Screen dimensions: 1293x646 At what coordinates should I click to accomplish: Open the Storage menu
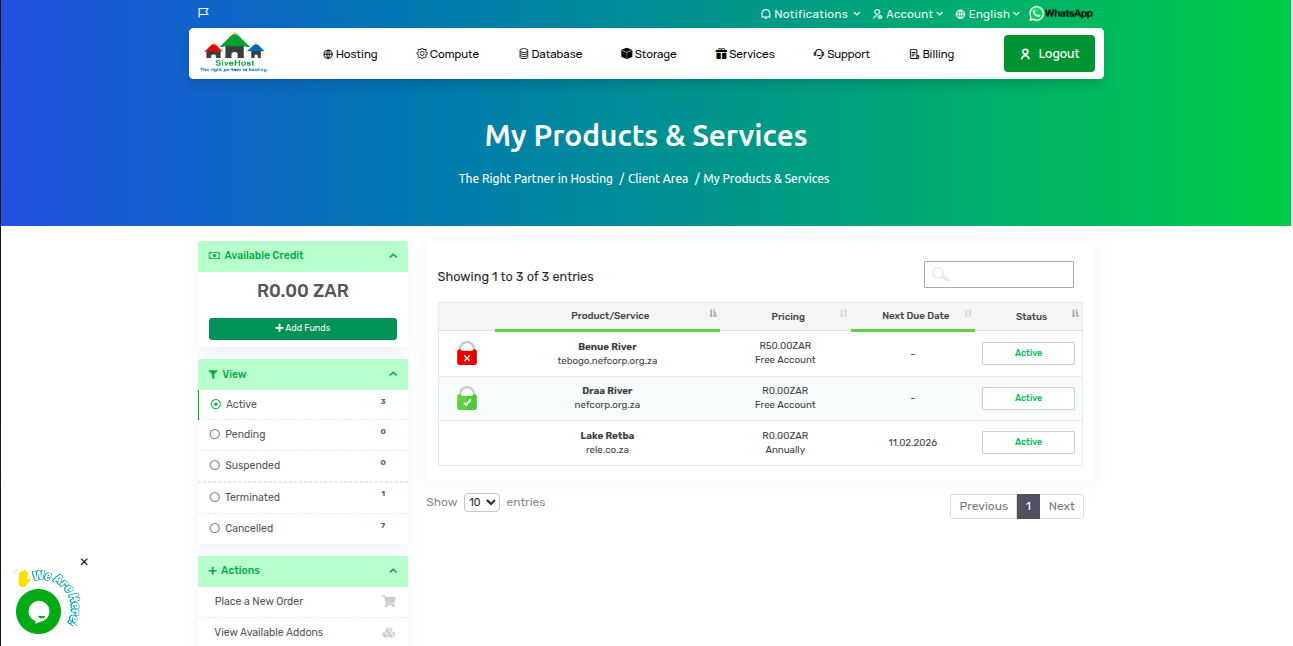tap(648, 54)
